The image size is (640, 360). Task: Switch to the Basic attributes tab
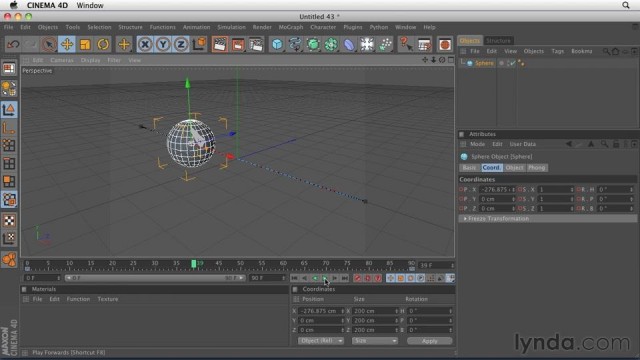tap(469, 168)
